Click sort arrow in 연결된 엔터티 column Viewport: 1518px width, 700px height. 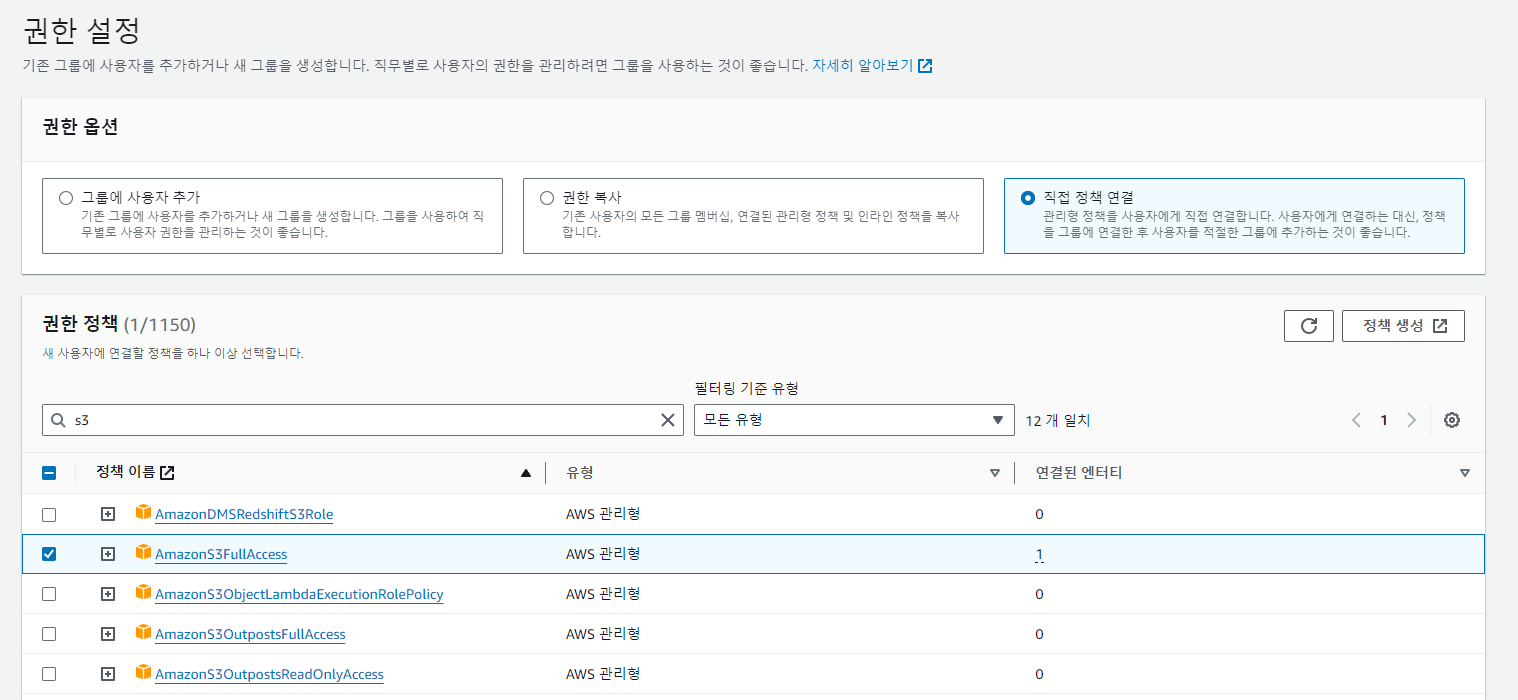(1464, 473)
